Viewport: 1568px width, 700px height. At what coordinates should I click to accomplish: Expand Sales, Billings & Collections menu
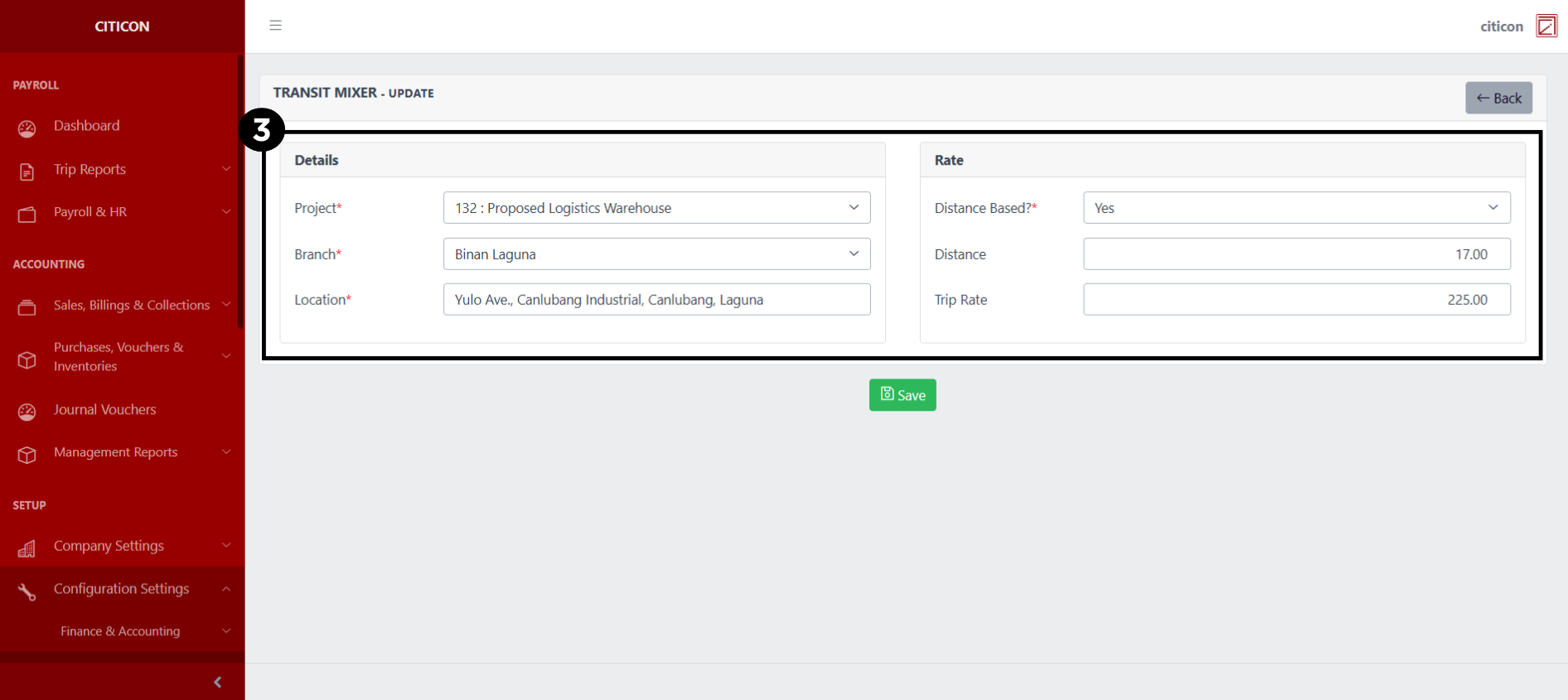(x=132, y=305)
